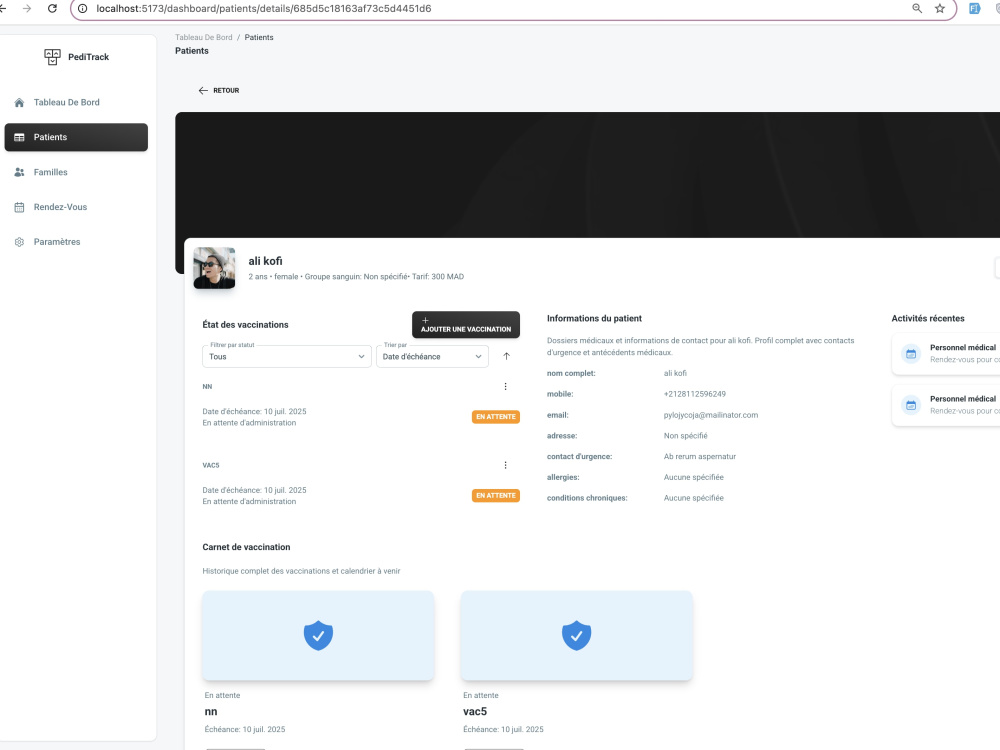The image size is (1000, 750).
Task: Open the Filtrer par statut dropdown
Action: 286,357
